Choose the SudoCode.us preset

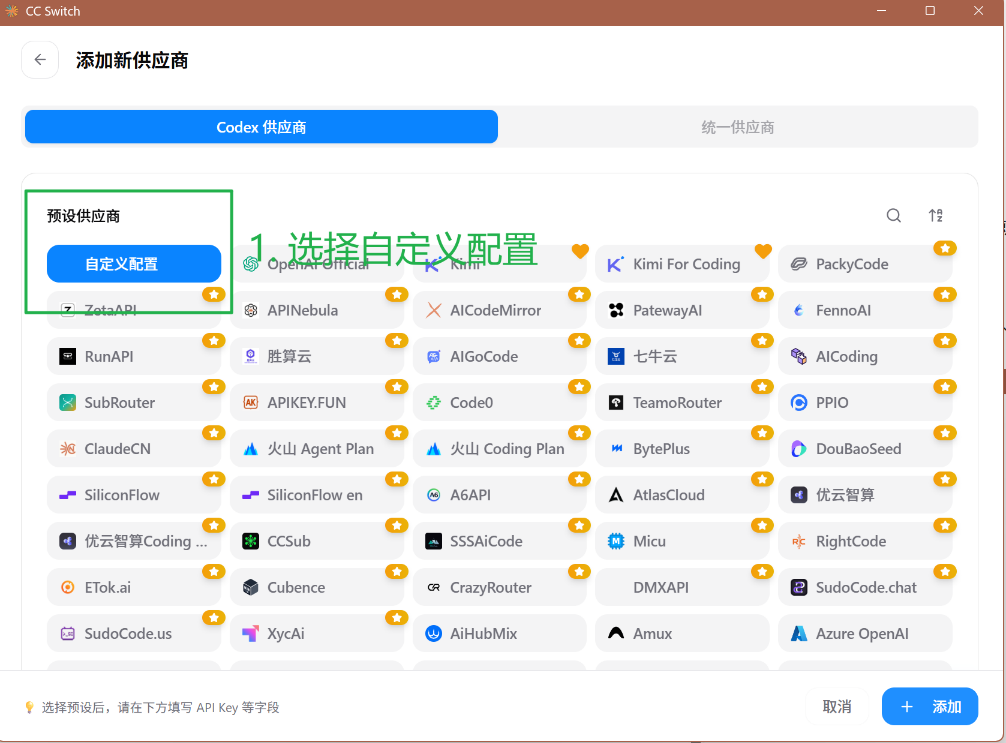point(134,633)
